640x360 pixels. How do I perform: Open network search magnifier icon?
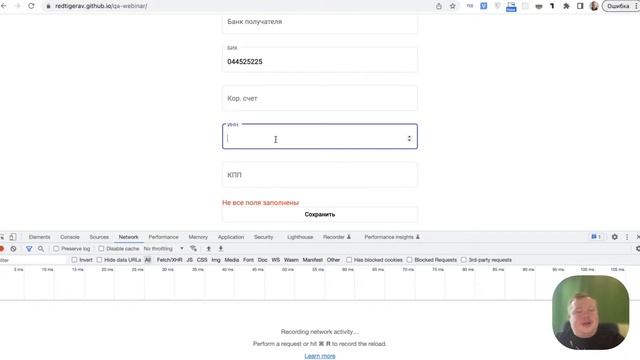point(41,249)
